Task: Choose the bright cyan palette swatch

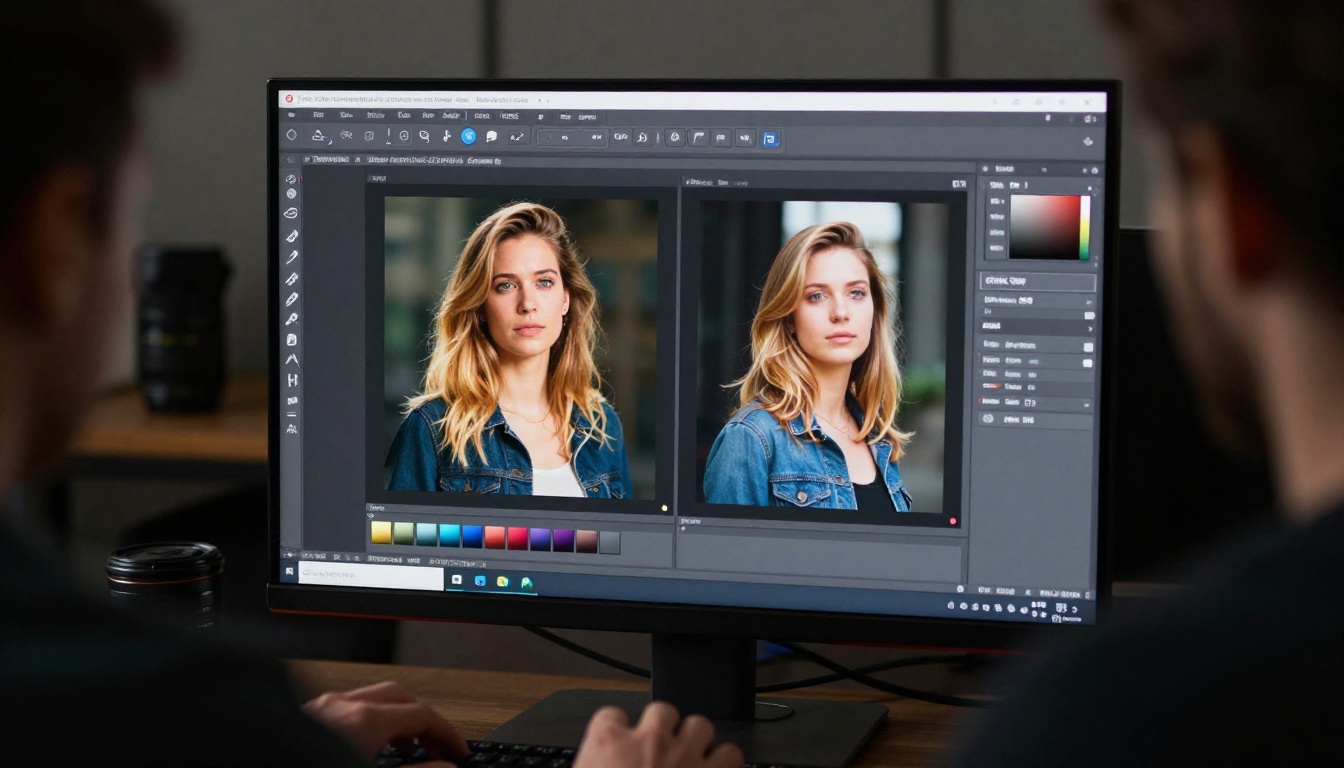Action: [450, 535]
